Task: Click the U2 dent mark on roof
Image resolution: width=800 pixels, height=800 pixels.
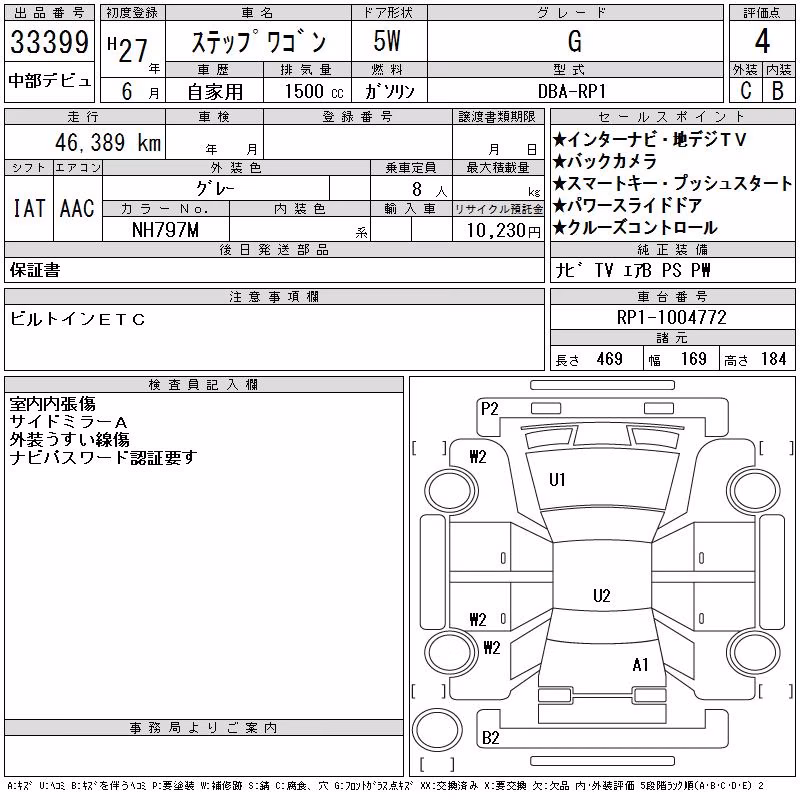Action: 602,595
